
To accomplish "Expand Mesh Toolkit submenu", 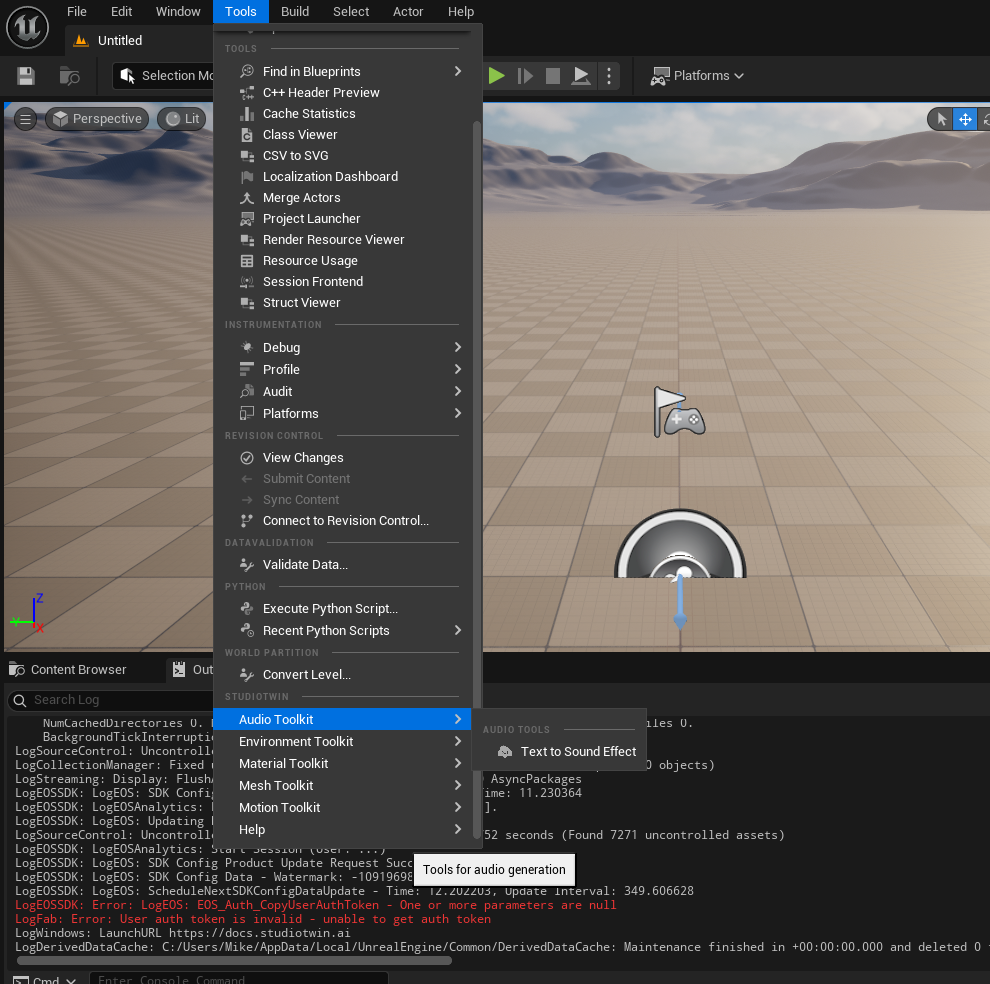I will point(343,786).
